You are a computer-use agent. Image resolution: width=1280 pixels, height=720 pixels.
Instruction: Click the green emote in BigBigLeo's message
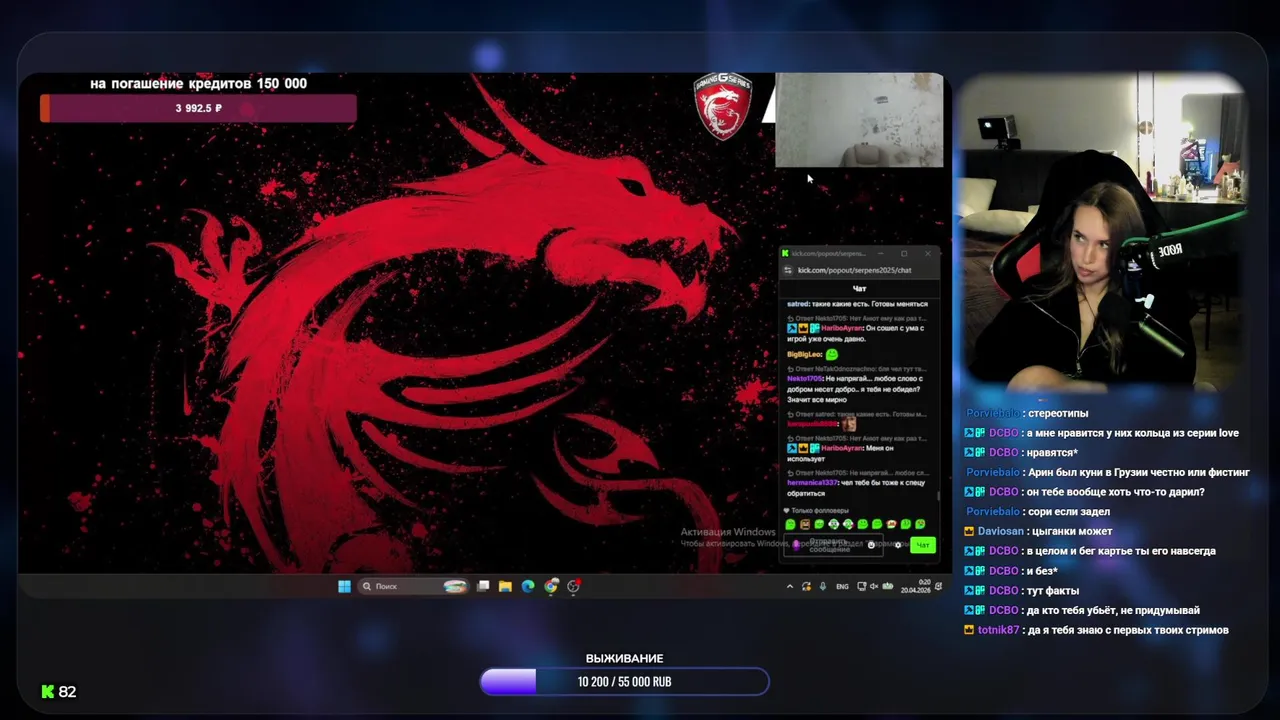coord(832,354)
